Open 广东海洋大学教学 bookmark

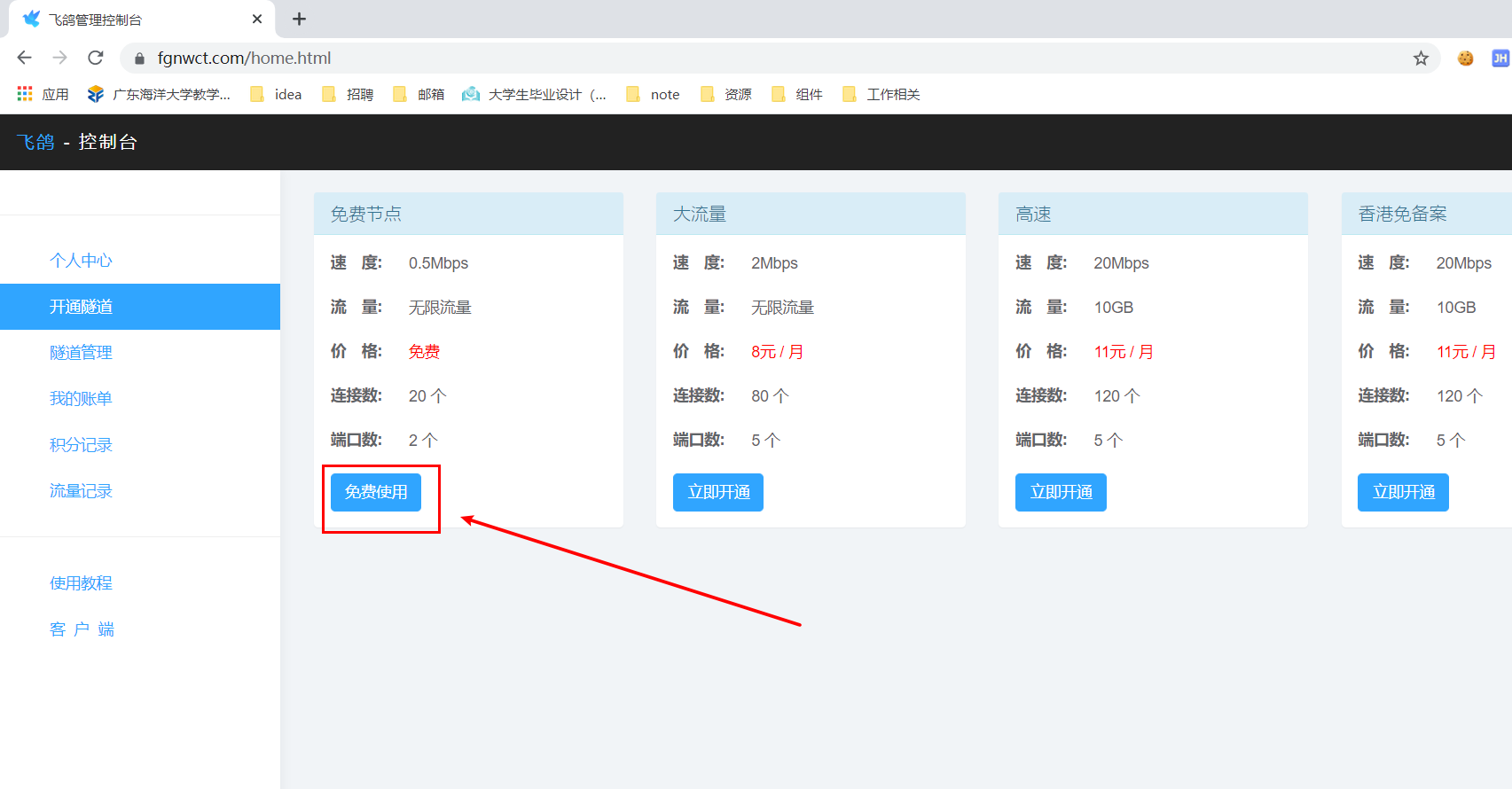coord(159,94)
